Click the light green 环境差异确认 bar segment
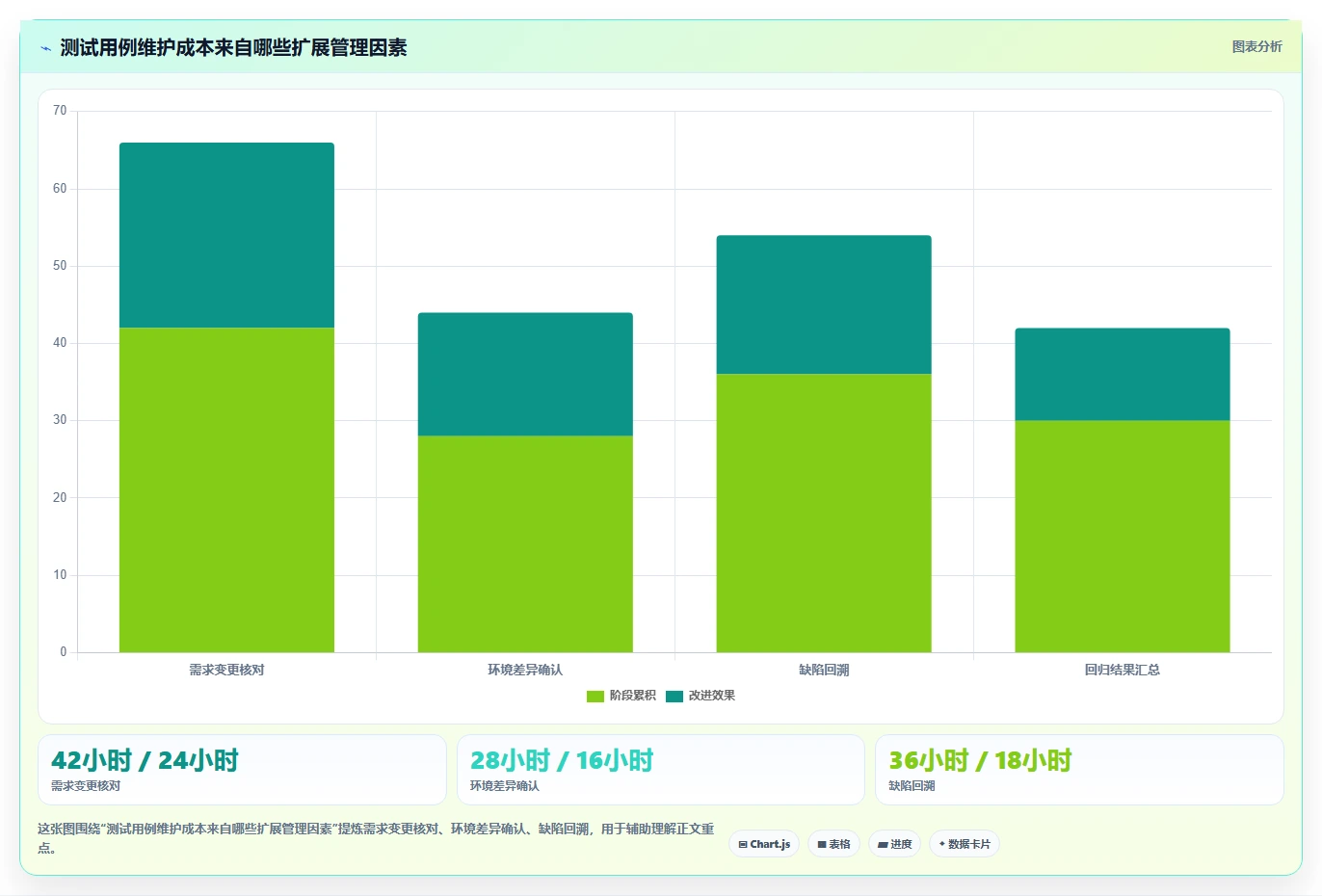Viewport: 1322px width, 896px height. point(525,544)
